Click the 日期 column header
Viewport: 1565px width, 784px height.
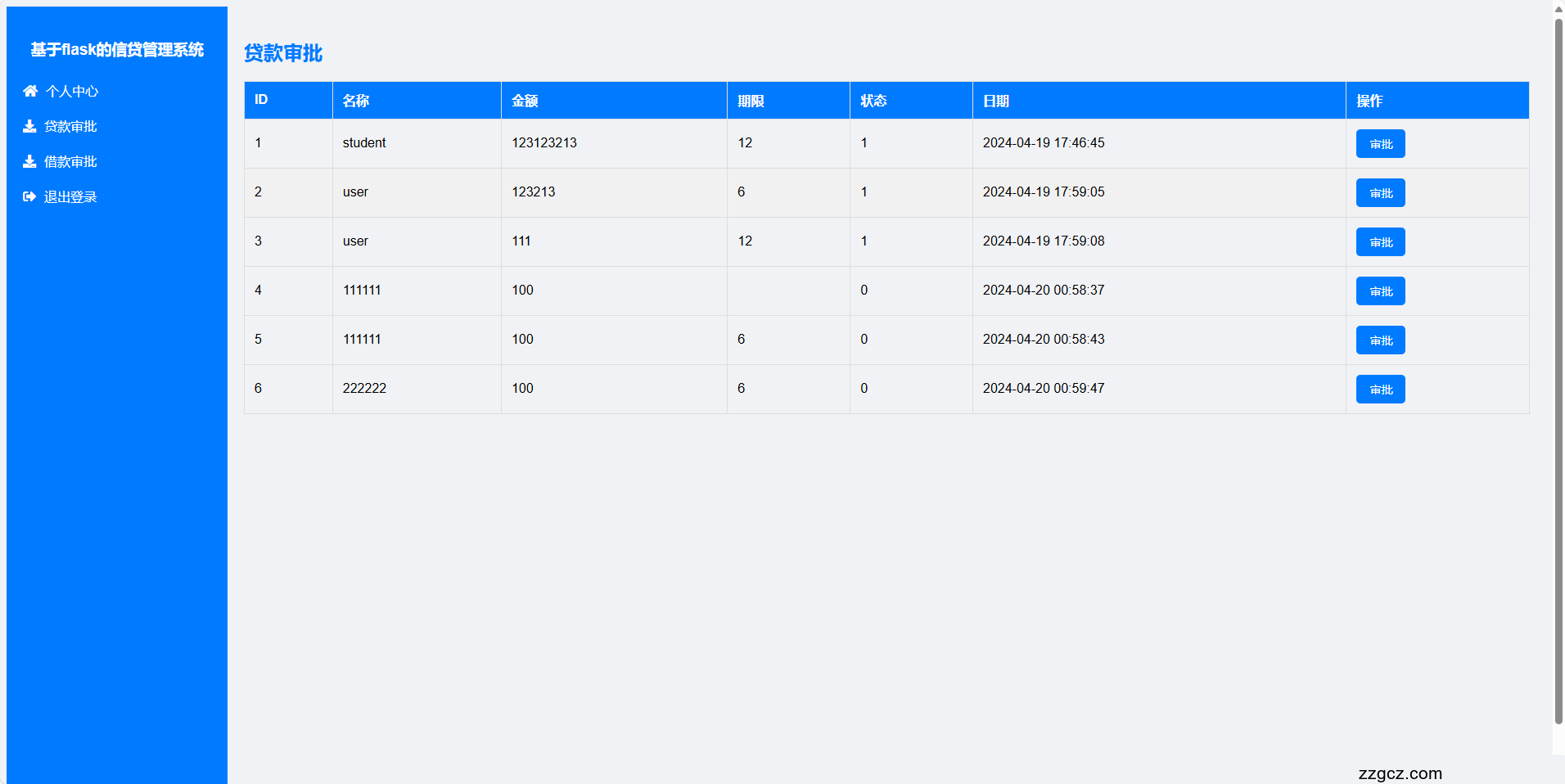click(x=996, y=101)
